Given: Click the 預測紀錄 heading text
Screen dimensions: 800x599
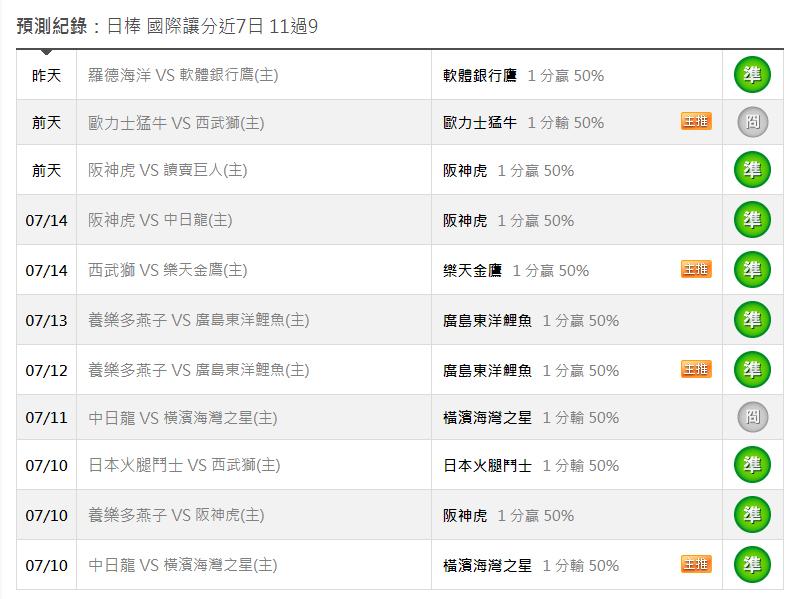Looking at the screenshot, I should pyautogui.click(x=52, y=26).
